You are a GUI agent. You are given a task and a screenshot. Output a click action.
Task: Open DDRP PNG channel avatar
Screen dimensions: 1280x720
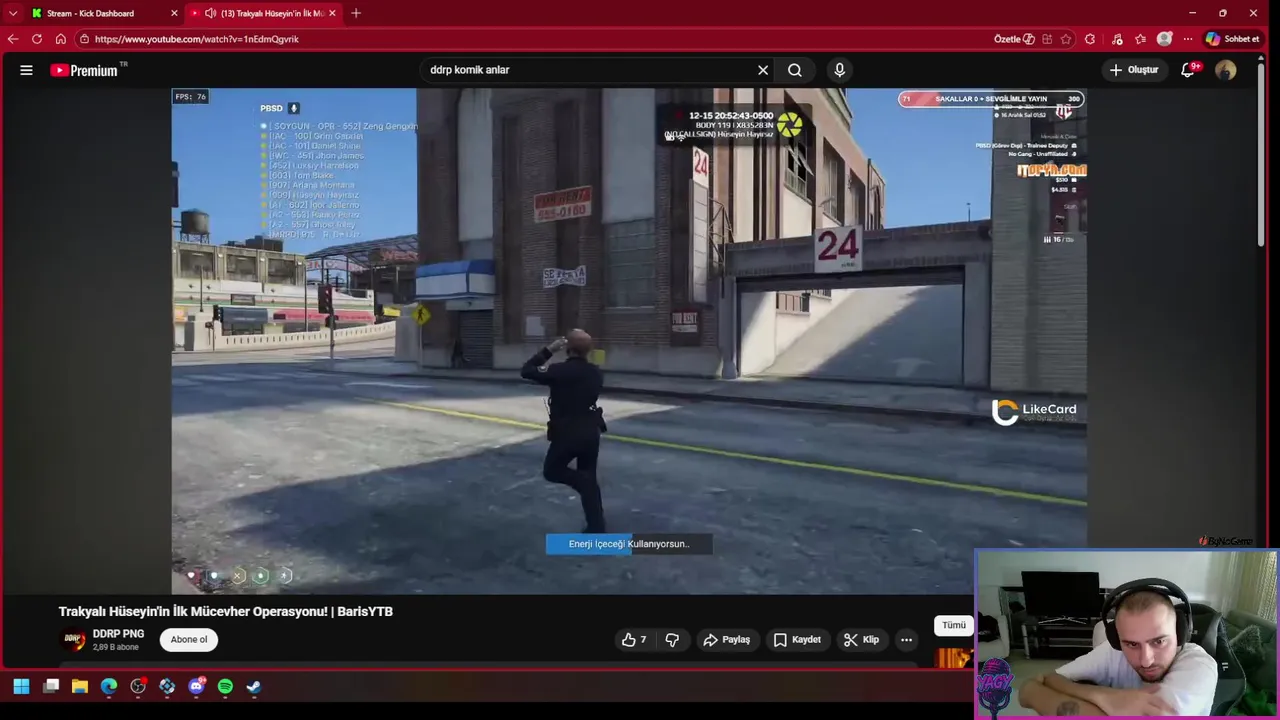(x=73, y=640)
